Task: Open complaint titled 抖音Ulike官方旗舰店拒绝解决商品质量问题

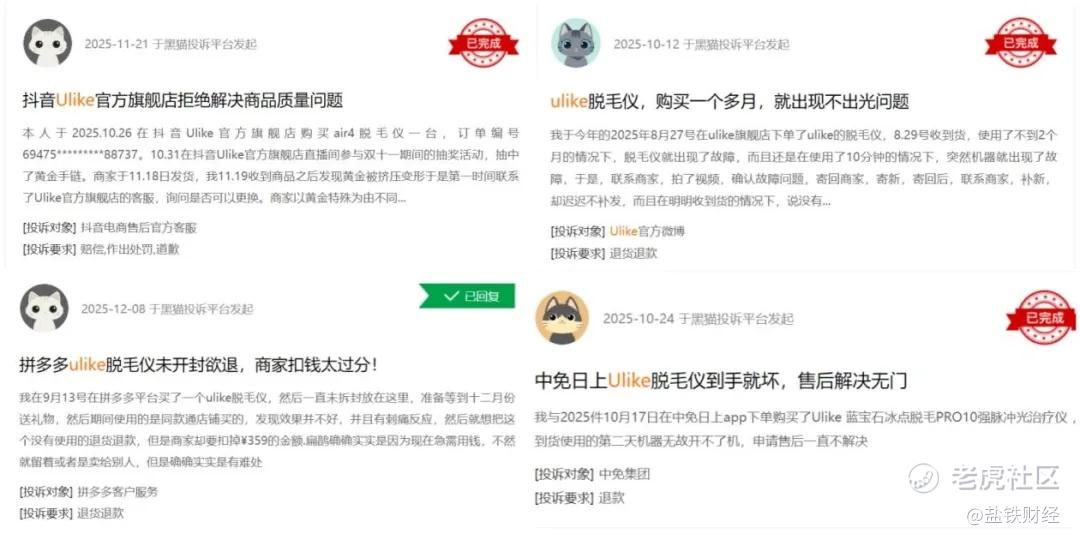Action: pos(183,100)
